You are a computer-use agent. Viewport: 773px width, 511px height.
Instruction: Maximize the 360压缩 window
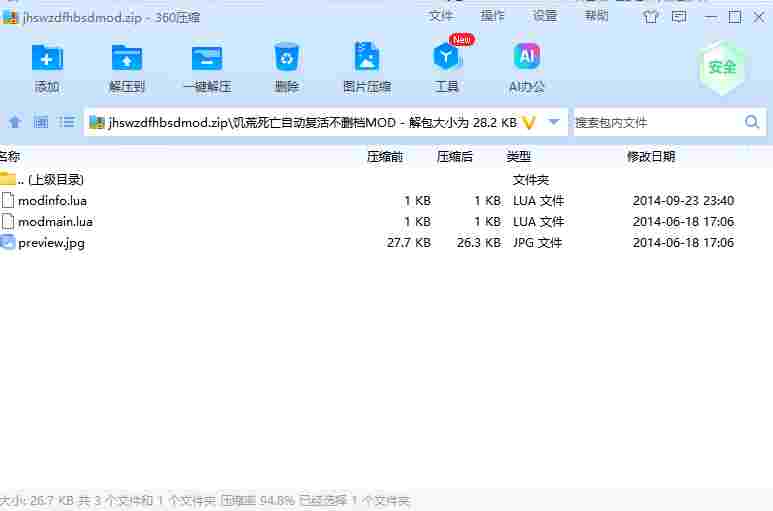tap(735, 17)
